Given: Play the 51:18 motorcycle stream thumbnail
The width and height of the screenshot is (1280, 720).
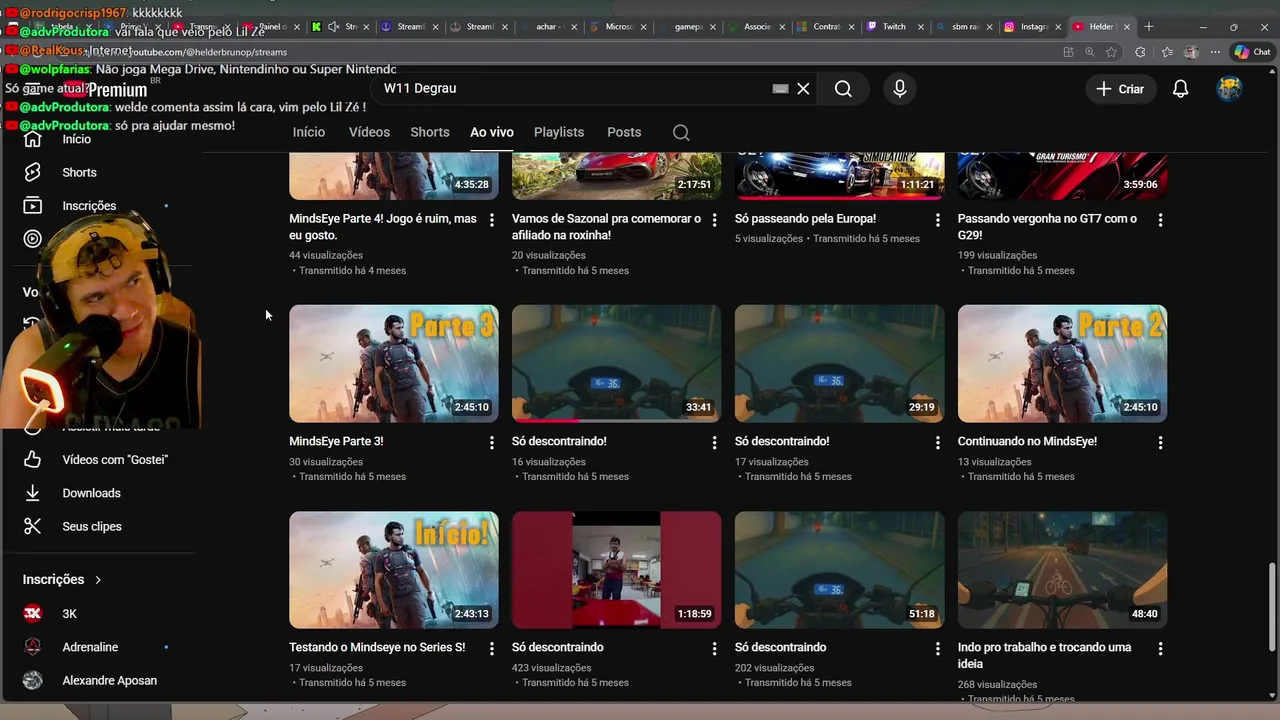Looking at the screenshot, I should pyautogui.click(x=839, y=570).
